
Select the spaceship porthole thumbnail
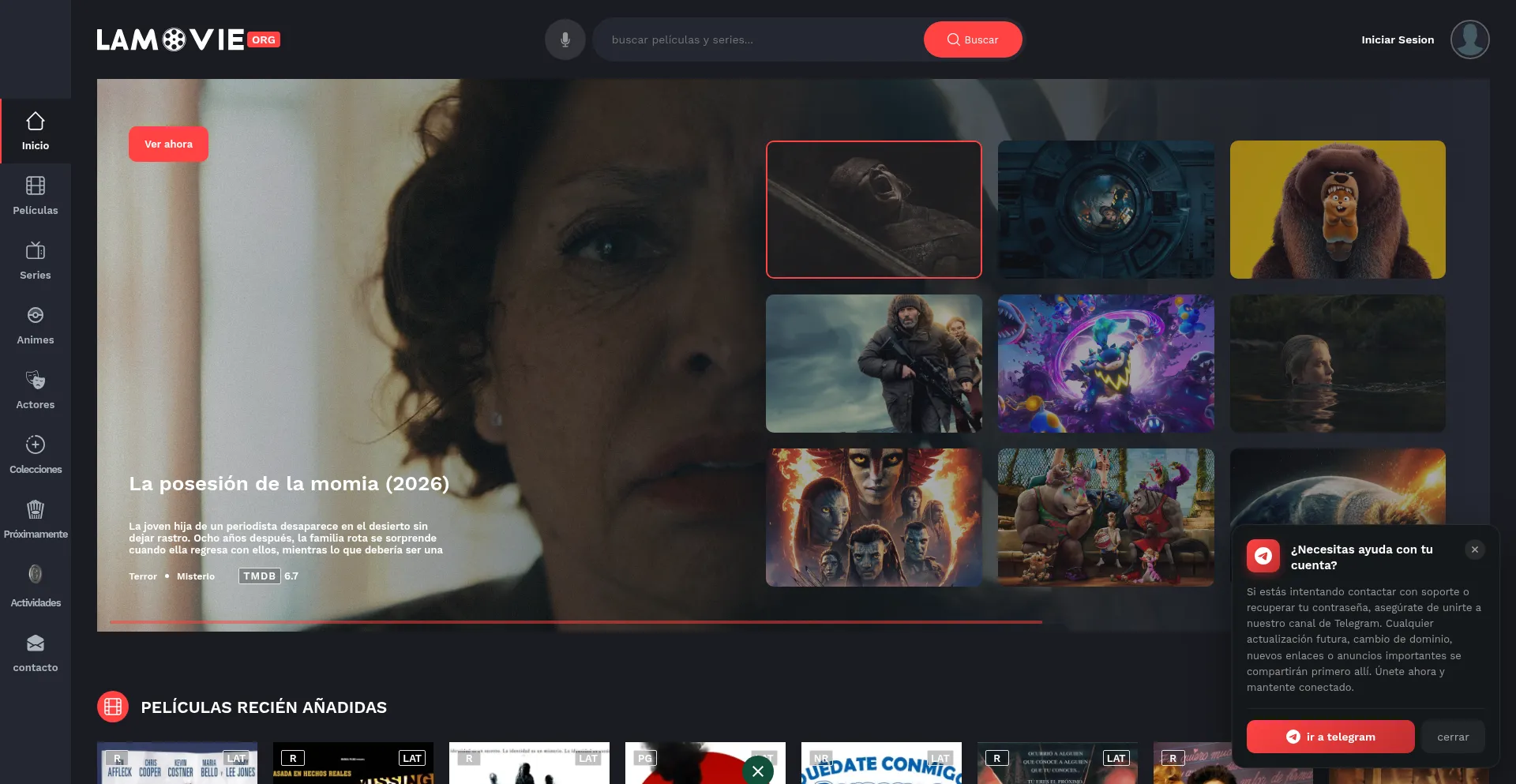[1106, 209]
